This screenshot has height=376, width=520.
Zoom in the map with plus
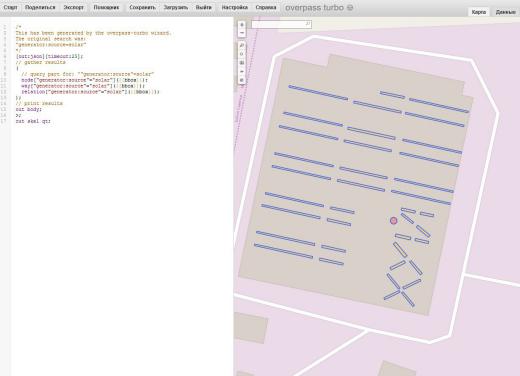242,25
